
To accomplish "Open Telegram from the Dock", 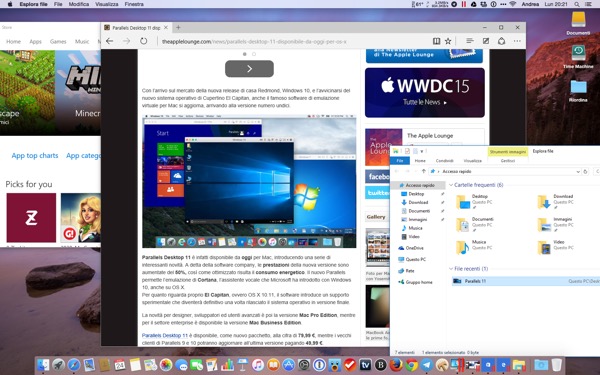I will [x=427, y=365].
